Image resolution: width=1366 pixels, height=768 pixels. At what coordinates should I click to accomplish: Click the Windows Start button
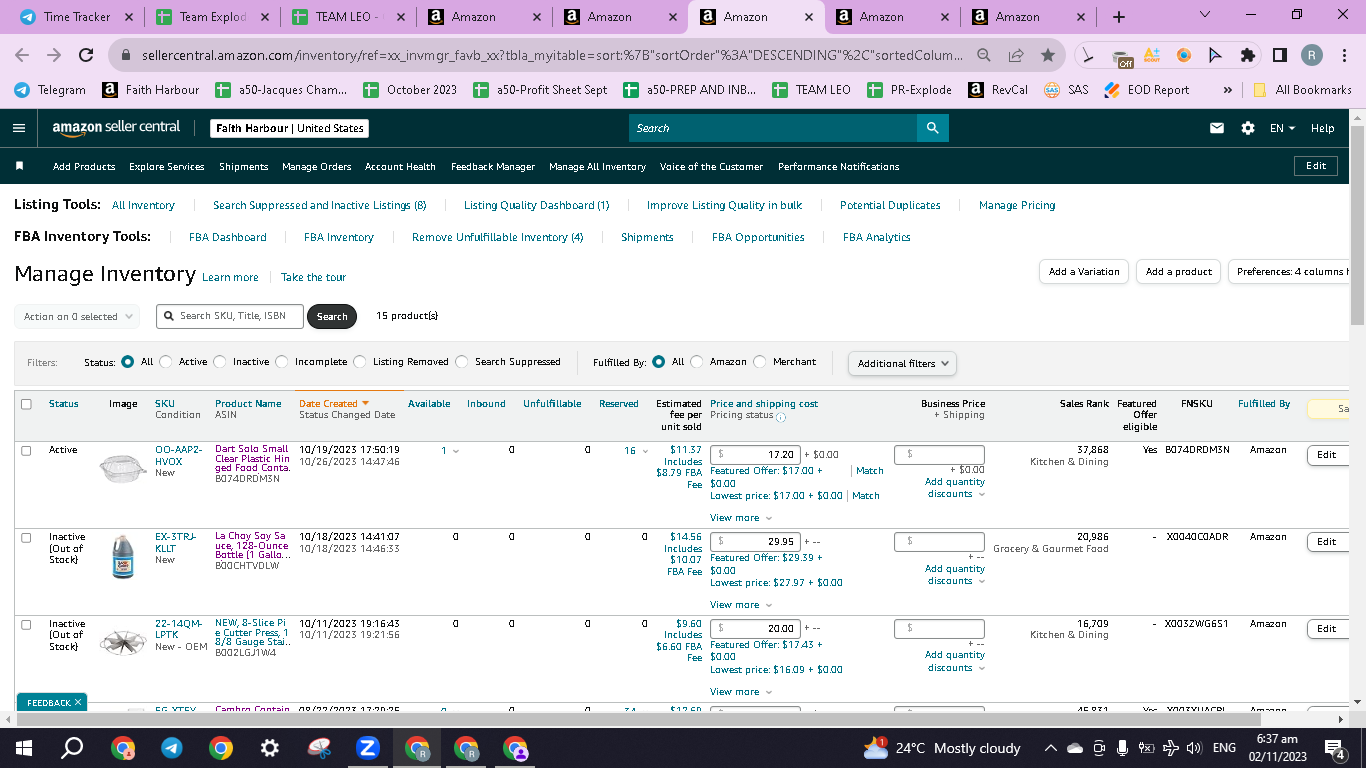pyautogui.click(x=24, y=748)
